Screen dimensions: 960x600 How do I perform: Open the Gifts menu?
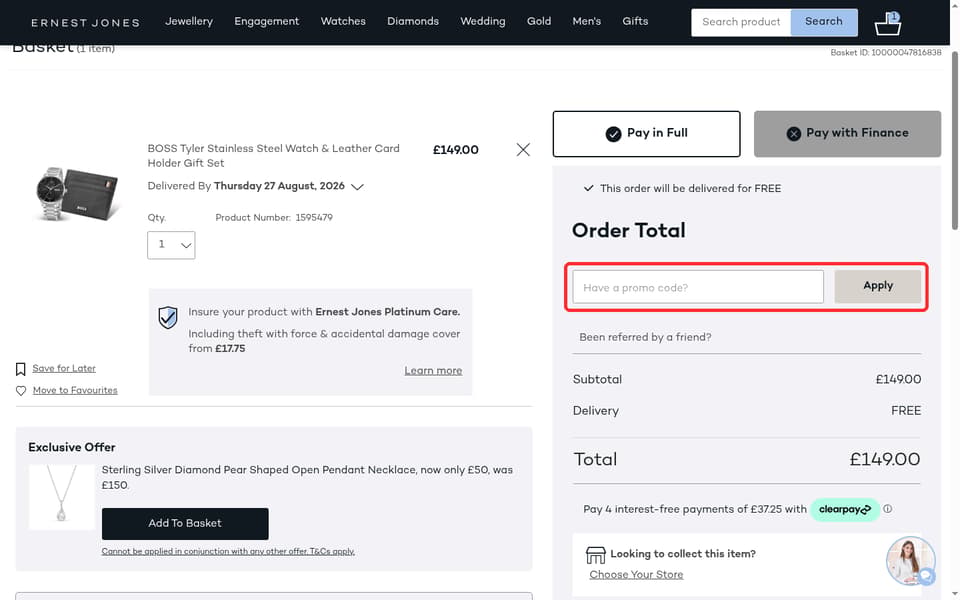tap(635, 21)
